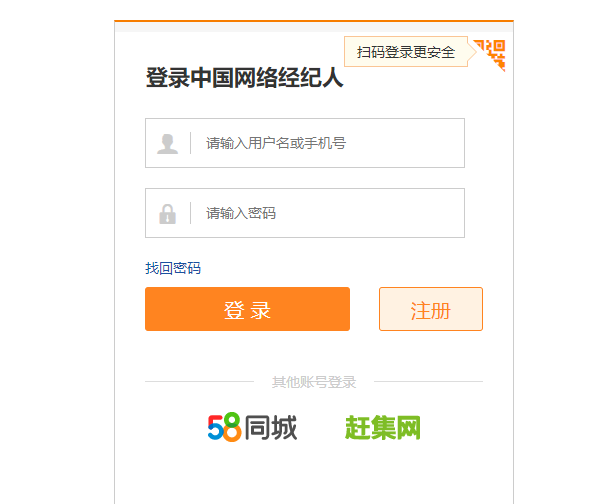Log in with 赶集网 account logo
This screenshot has height=504, width=602.
(382, 428)
